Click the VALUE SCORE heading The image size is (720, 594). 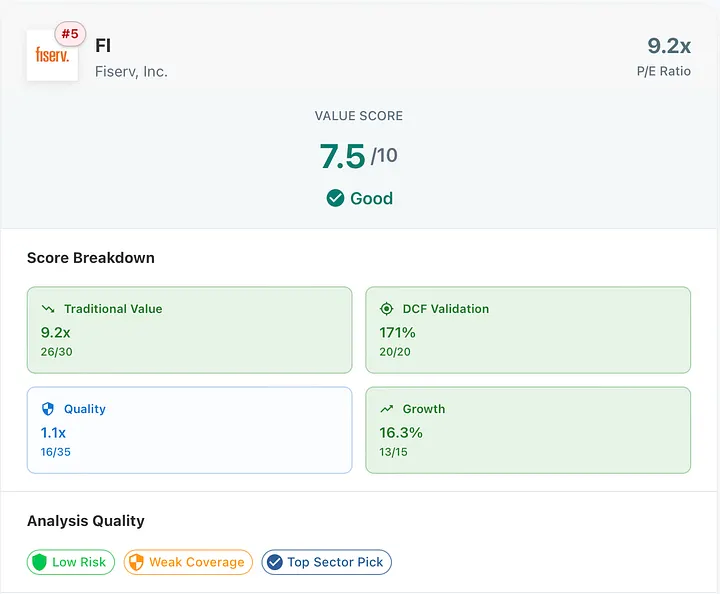[359, 116]
